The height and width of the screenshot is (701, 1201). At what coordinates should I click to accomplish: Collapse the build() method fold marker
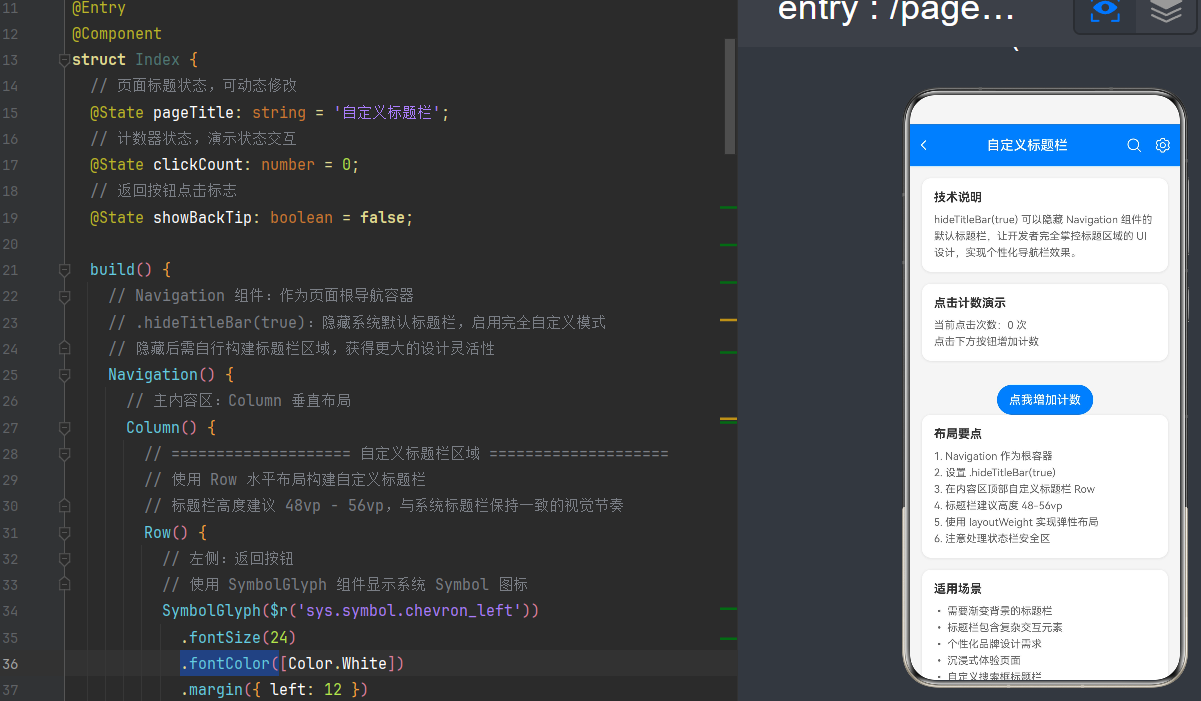[x=64, y=270]
